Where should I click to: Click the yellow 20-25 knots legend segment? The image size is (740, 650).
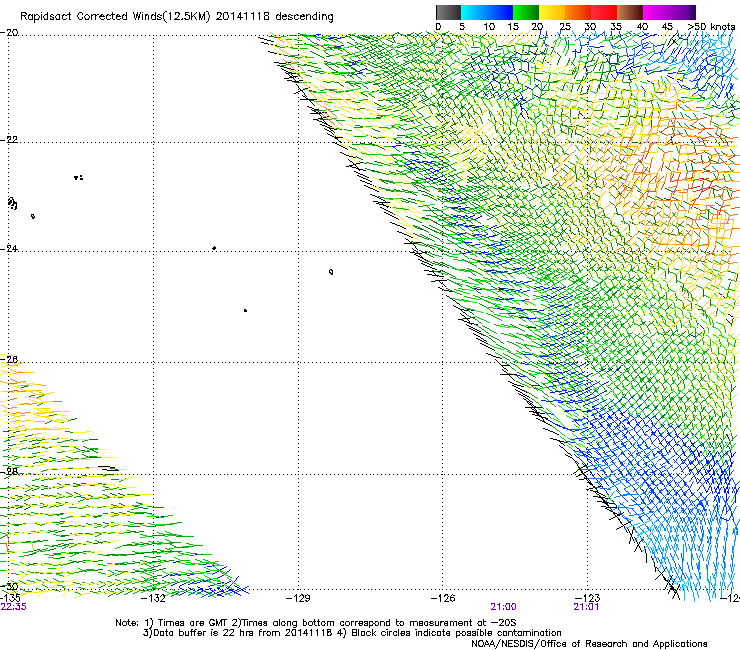point(552,12)
